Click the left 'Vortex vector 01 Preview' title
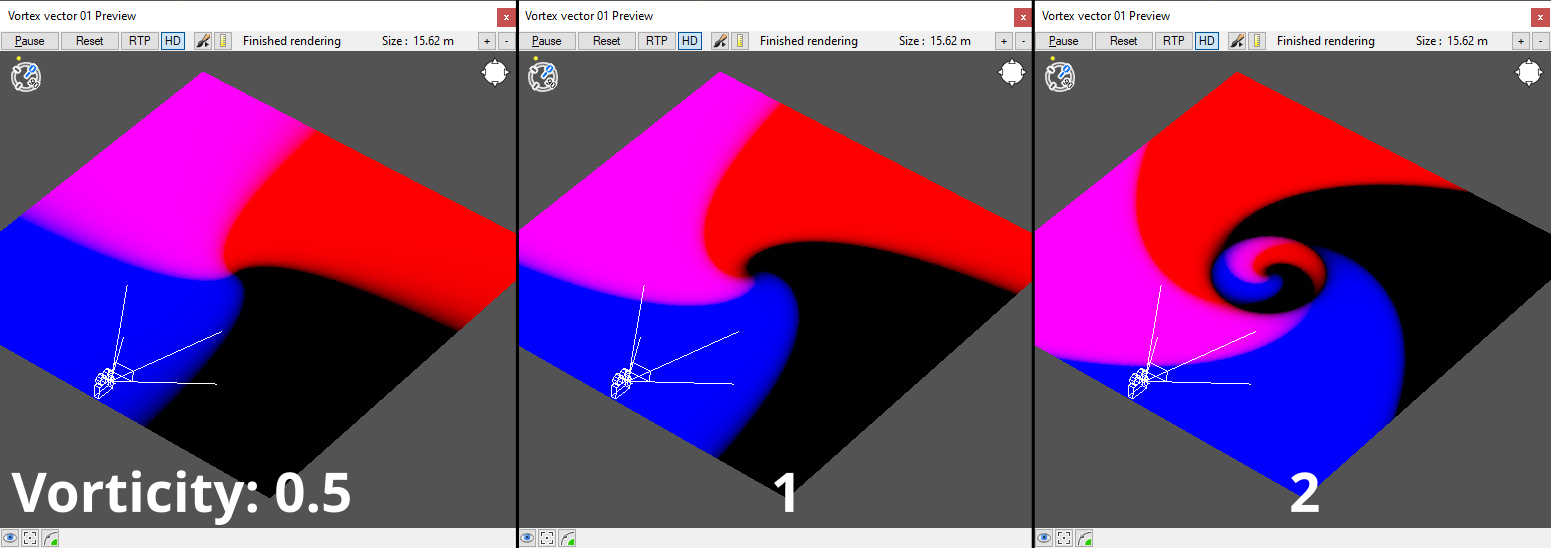The width and height of the screenshot is (1551, 548). click(x=72, y=16)
